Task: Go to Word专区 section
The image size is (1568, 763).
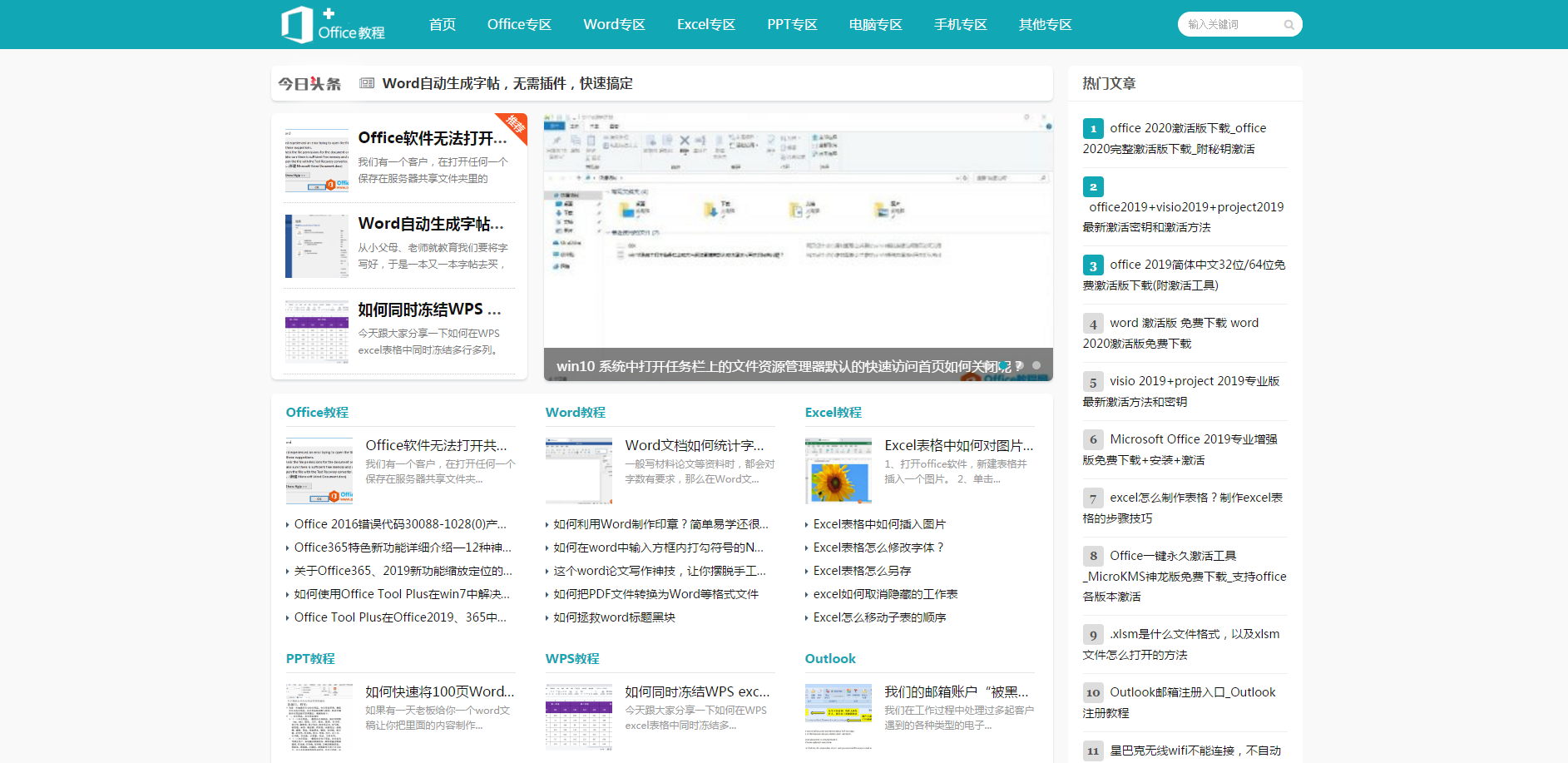Action: coord(614,25)
